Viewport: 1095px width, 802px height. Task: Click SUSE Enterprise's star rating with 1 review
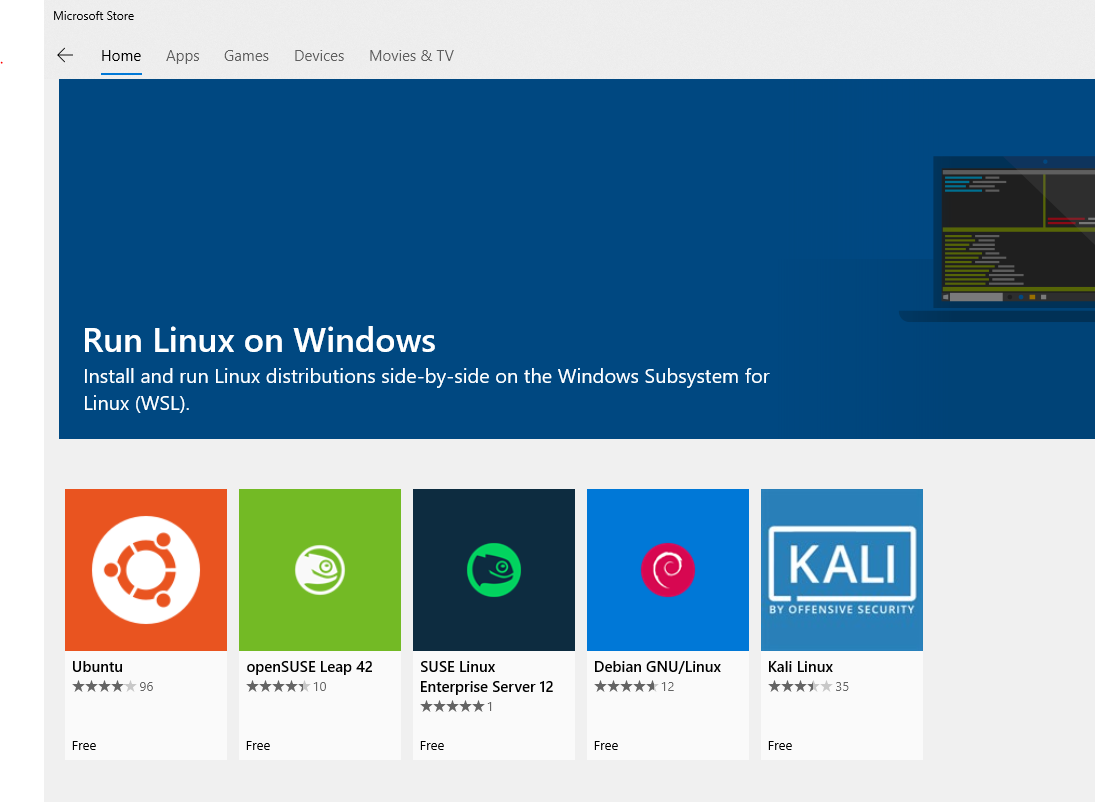tap(457, 706)
